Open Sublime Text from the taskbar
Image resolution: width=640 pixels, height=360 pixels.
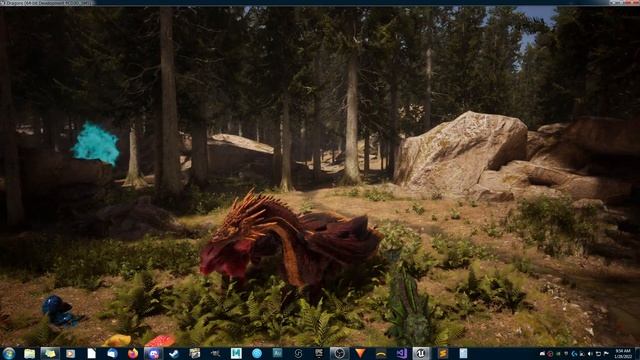pyautogui.click(x=442, y=353)
